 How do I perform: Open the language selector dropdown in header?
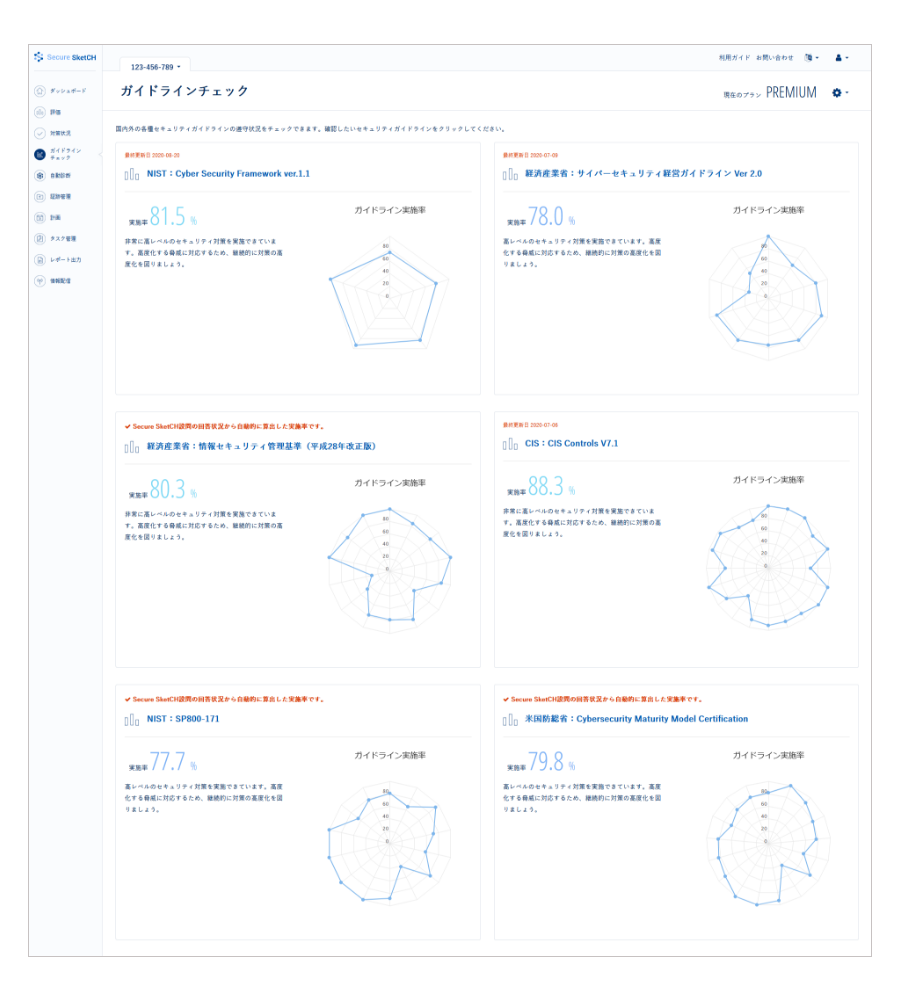click(811, 57)
